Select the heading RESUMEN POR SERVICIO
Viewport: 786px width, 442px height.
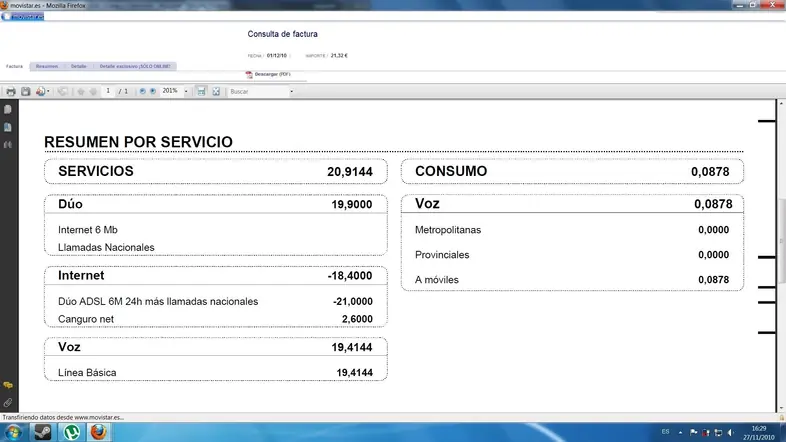[138, 142]
